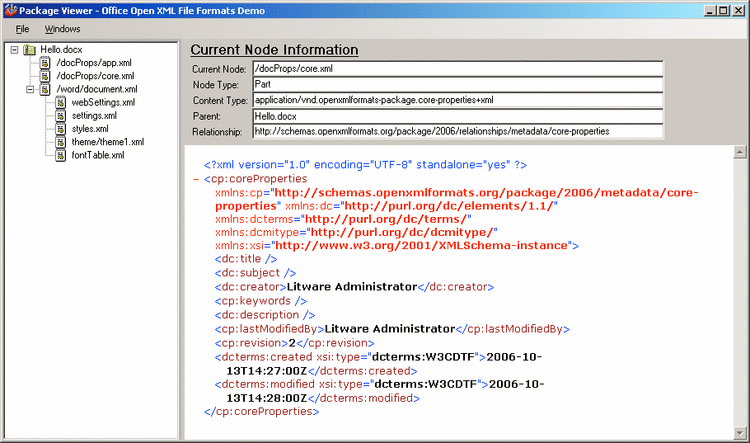The width and height of the screenshot is (750, 443).
Task: Click the Current Node Information heading
Action: coord(274,50)
